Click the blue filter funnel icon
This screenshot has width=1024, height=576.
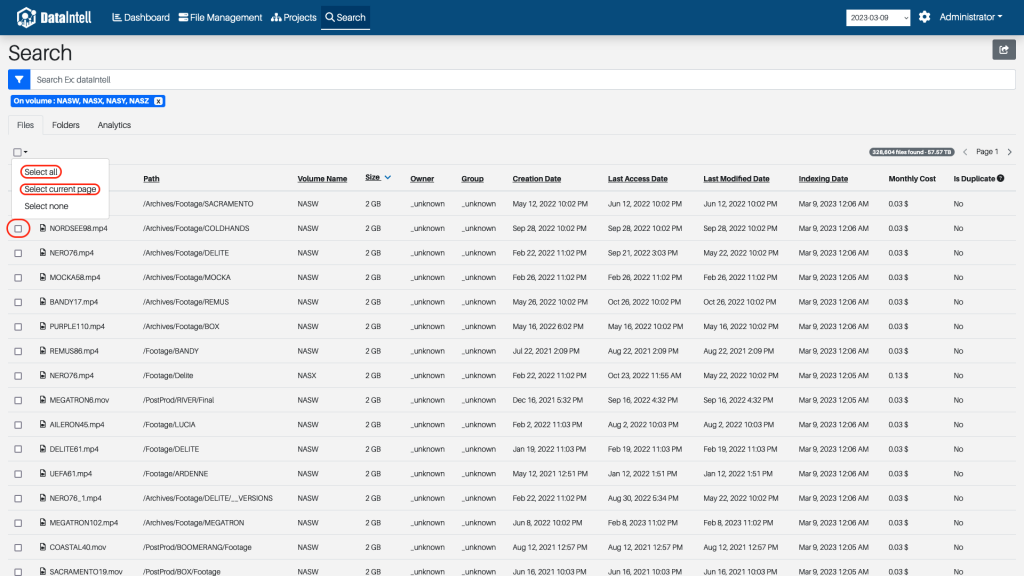pyautogui.click(x=19, y=80)
